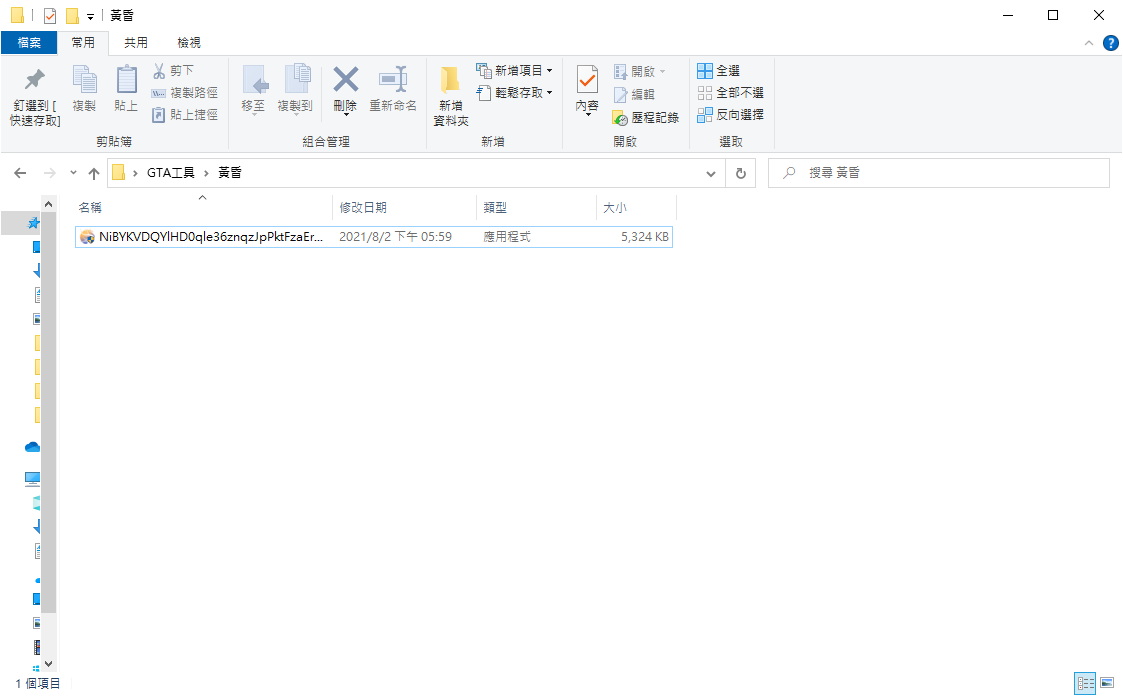Screen dimensions: 1123x696
Task: Switch to the 檢視 (View) ribbon tab
Action: (x=189, y=42)
